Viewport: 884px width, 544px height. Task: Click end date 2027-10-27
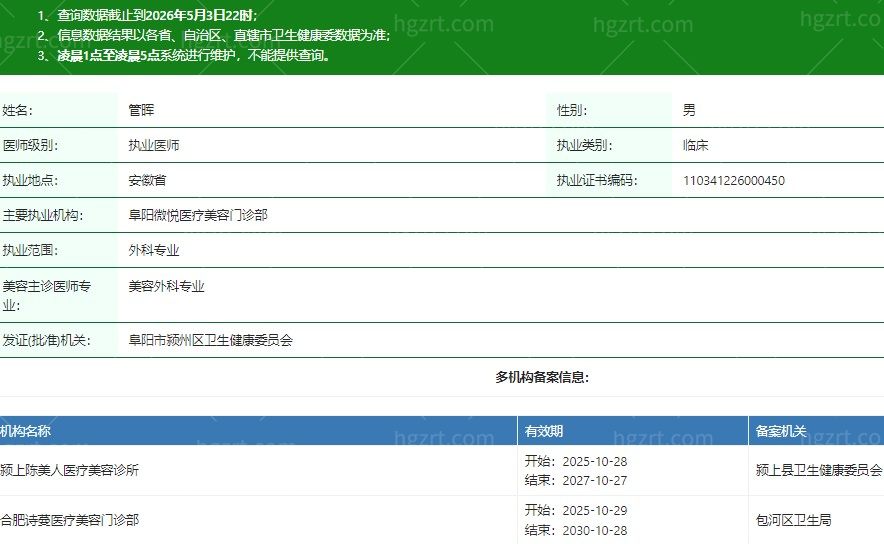point(595,480)
